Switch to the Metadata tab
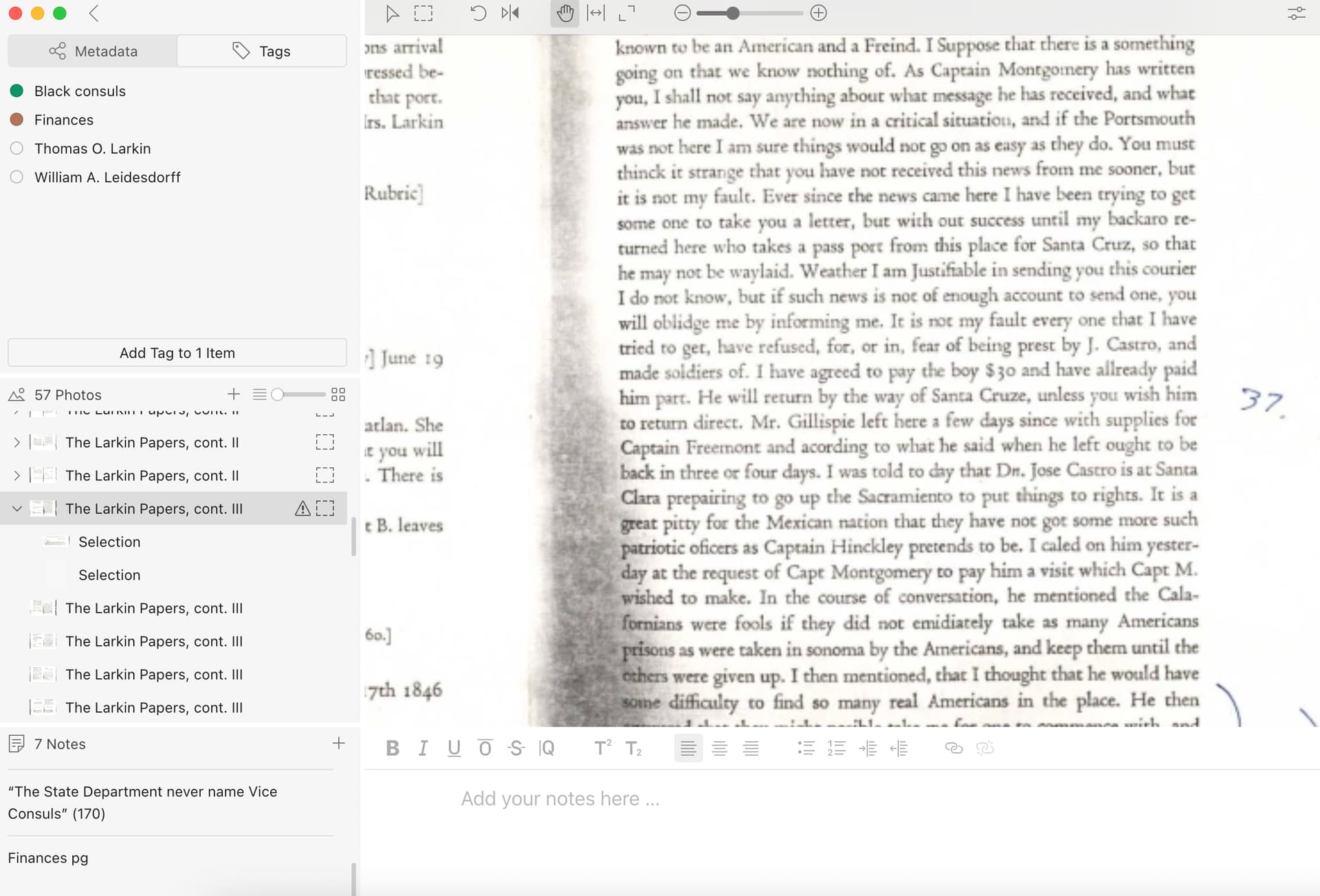 [93, 51]
